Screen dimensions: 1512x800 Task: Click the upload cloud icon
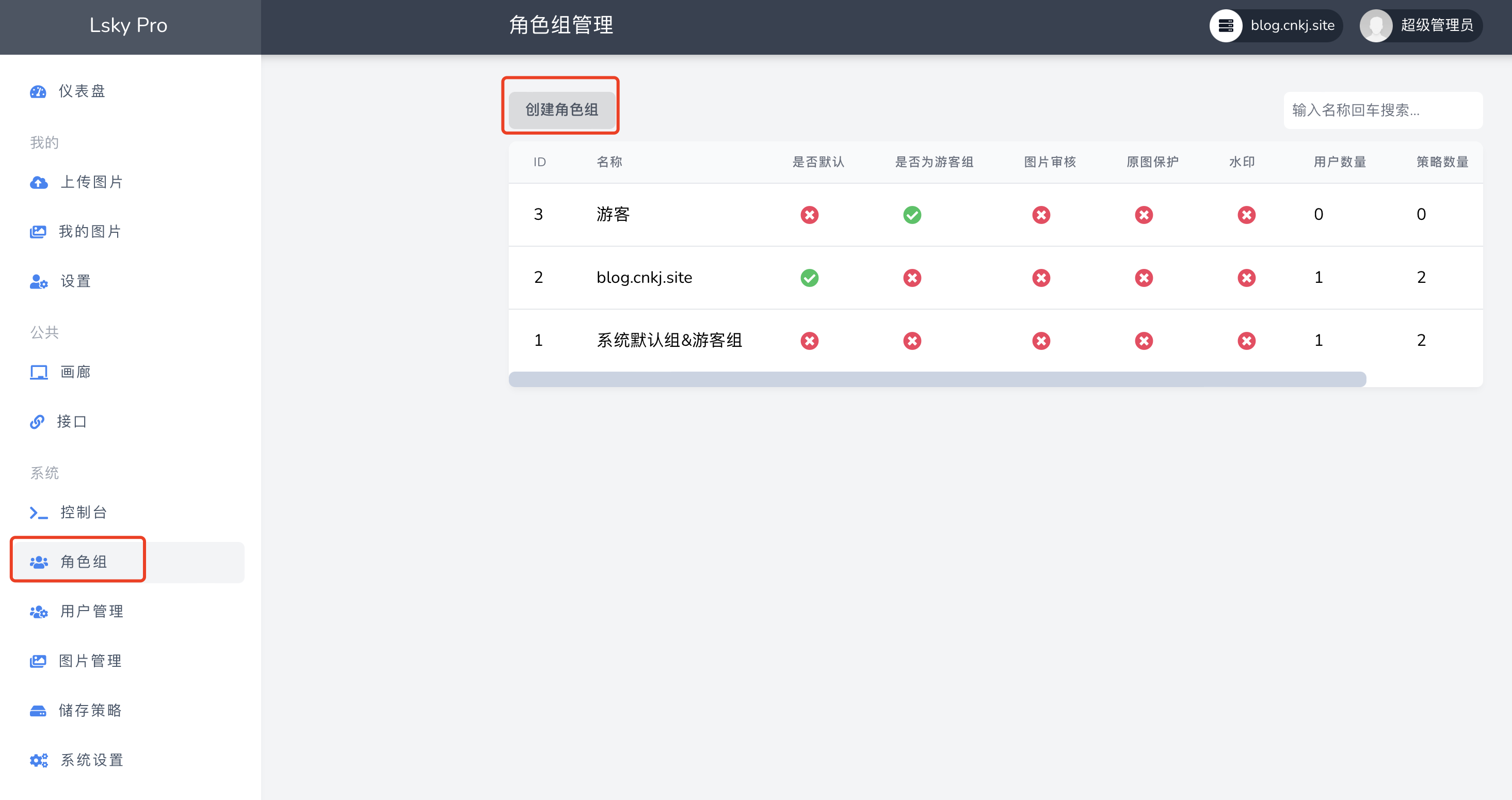(x=39, y=183)
